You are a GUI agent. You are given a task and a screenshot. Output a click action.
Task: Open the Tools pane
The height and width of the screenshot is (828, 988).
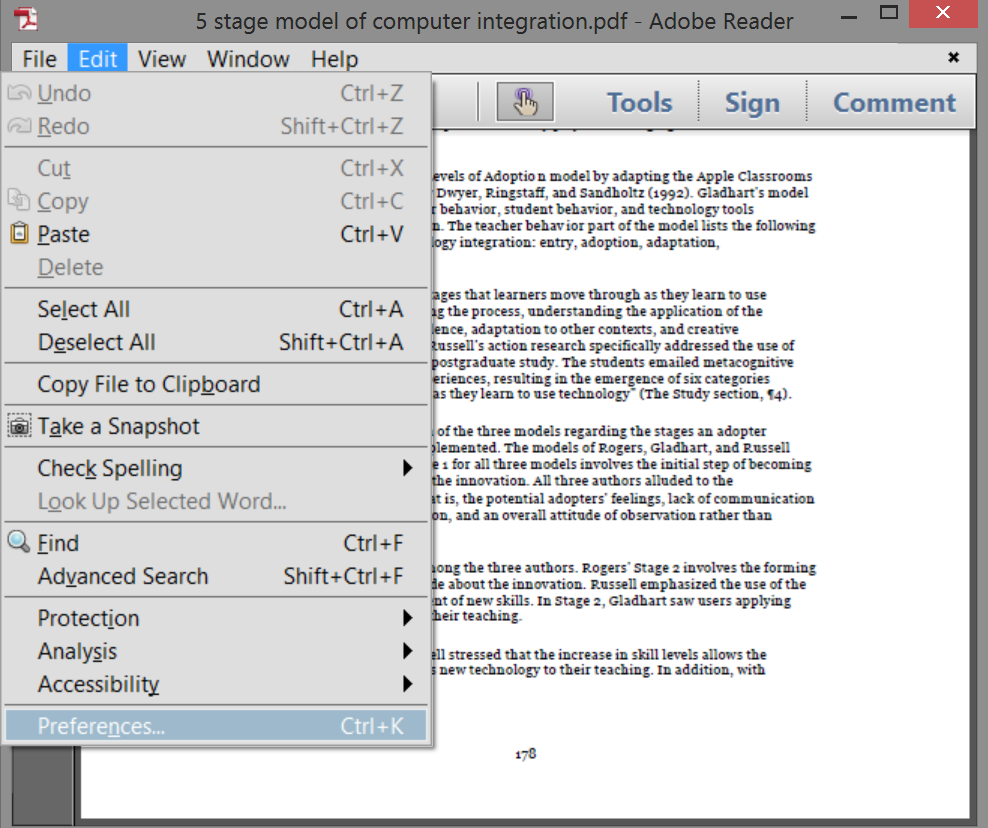(x=640, y=102)
